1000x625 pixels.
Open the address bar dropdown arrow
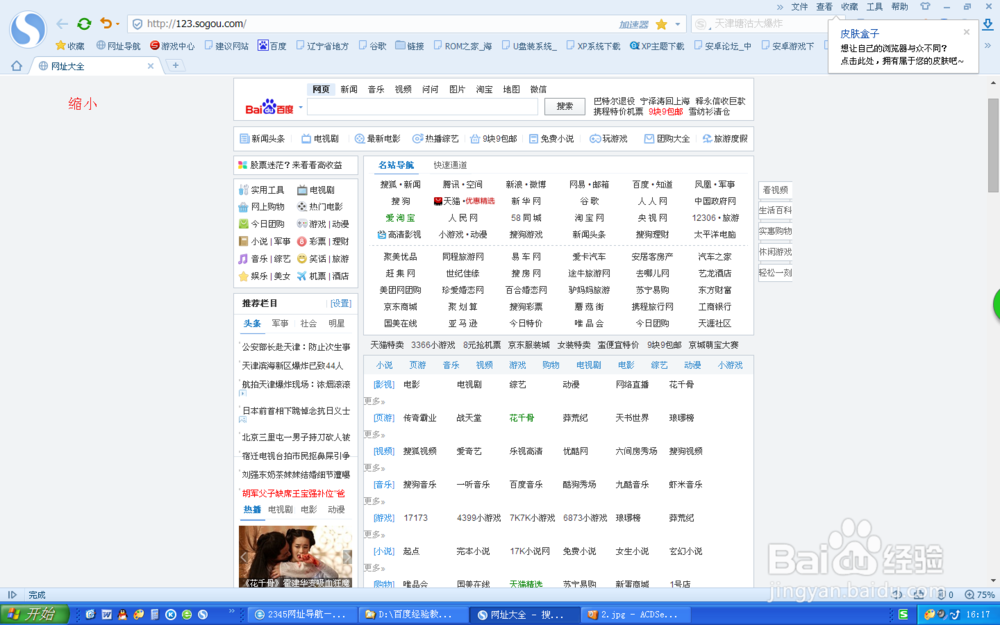click(x=677, y=24)
